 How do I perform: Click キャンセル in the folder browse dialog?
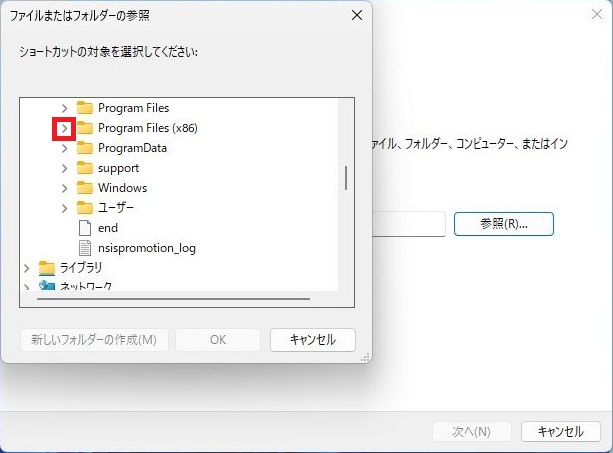[312, 339]
